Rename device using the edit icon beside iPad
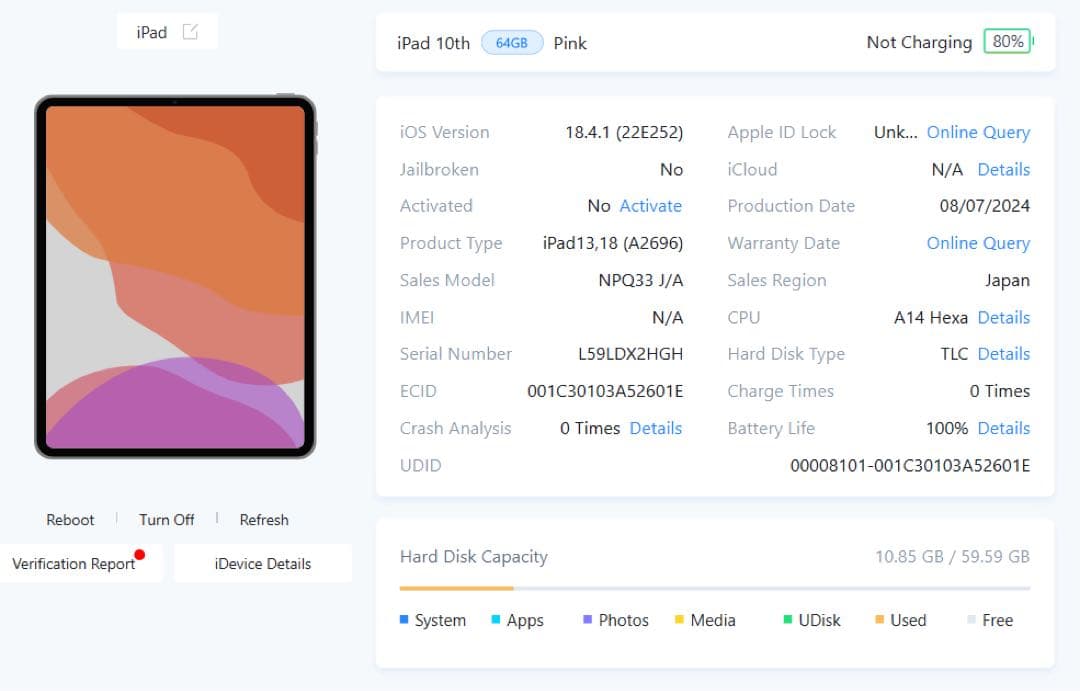Image resolution: width=1080 pixels, height=691 pixels. click(x=191, y=31)
